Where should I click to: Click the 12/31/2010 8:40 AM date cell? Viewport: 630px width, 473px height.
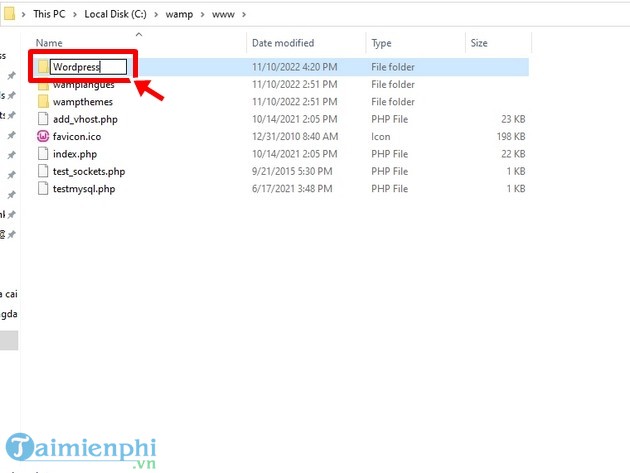click(x=295, y=137)
